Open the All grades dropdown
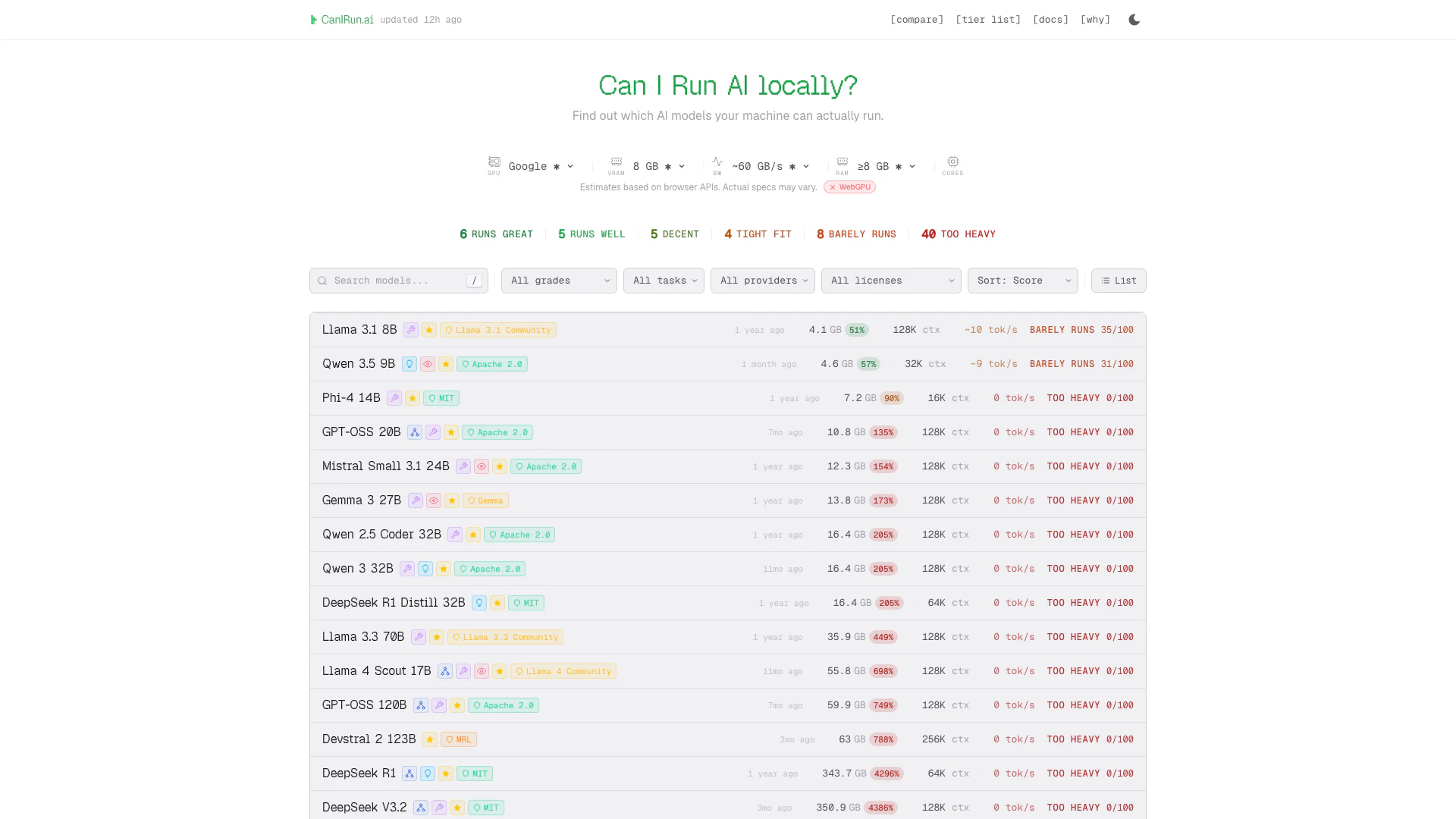1456x819 pixels. (x=559, y=281)
